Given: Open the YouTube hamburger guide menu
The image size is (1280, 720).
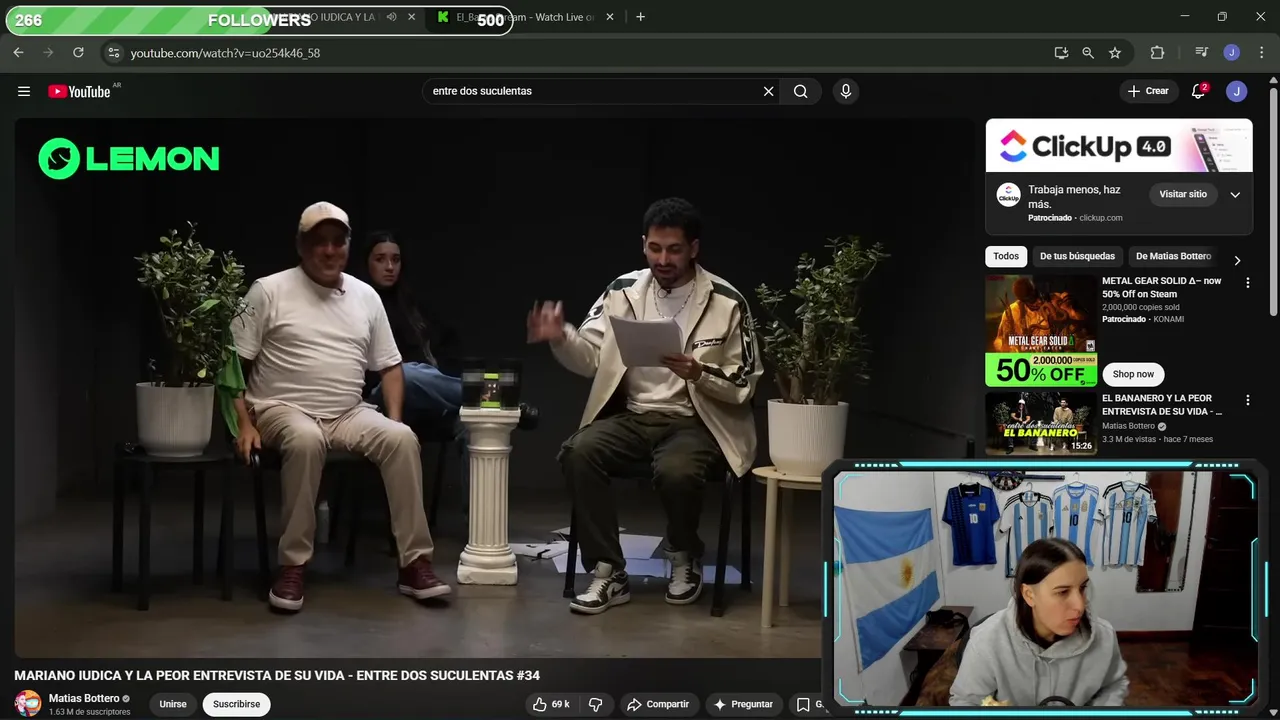Looking at the screenshot, I should (24, 91).
